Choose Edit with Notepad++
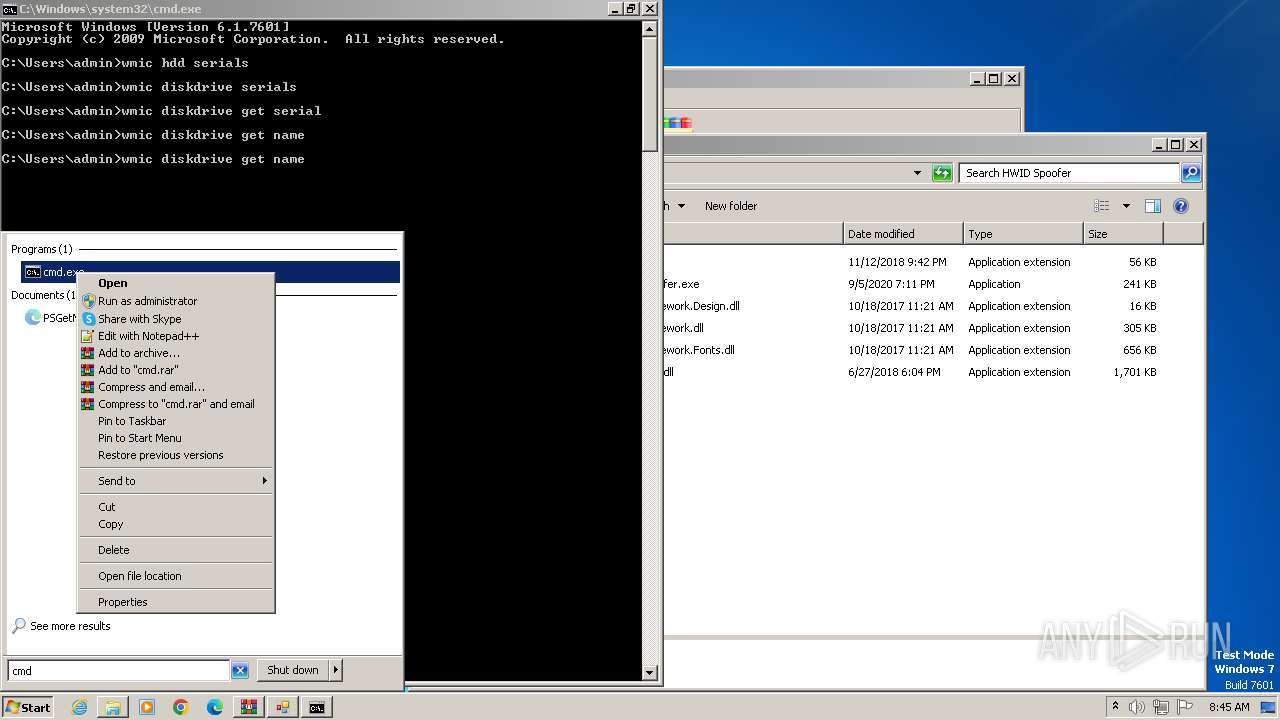Viewport: 1280px width, 720px height. pyautogui.click(x=176, y=336)
